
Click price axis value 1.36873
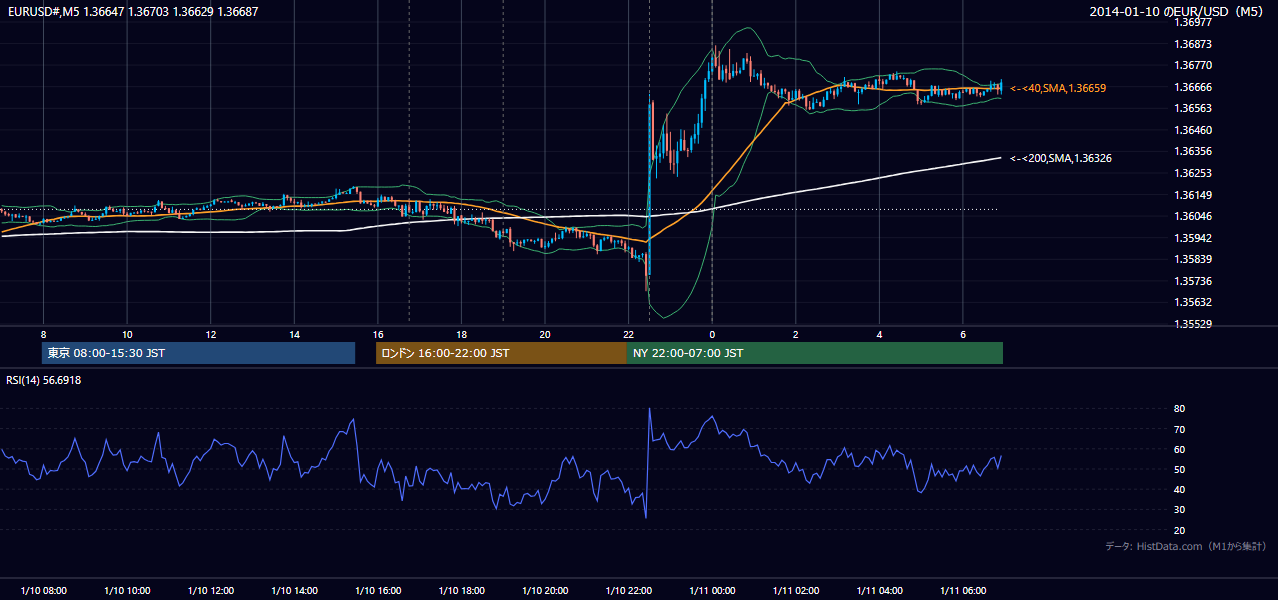[x=1192, y=44]
